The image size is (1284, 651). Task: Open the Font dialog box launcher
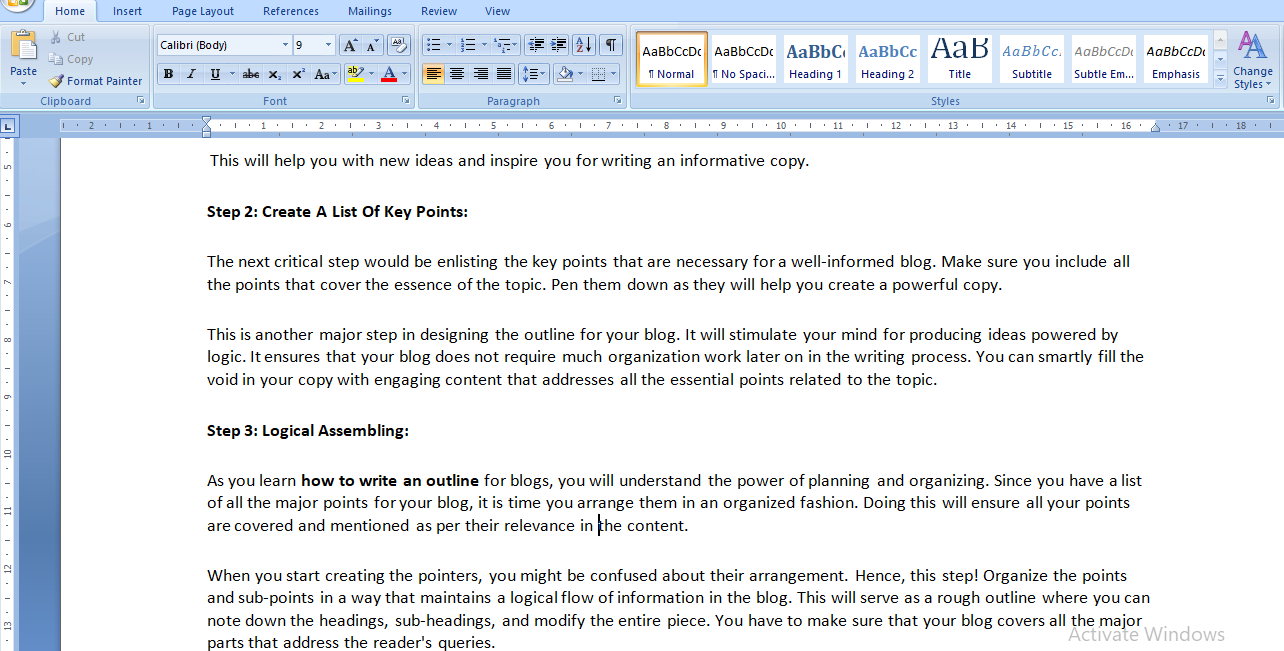[404, 100]
